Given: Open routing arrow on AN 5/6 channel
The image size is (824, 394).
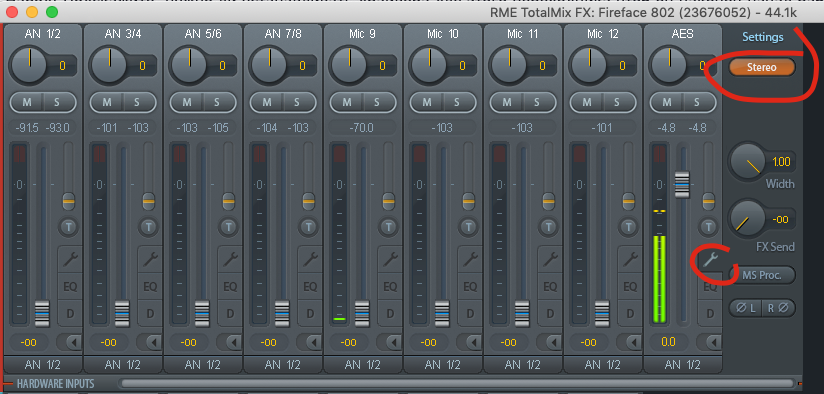Looking at the screenshot, I should (x=229, y=343).
